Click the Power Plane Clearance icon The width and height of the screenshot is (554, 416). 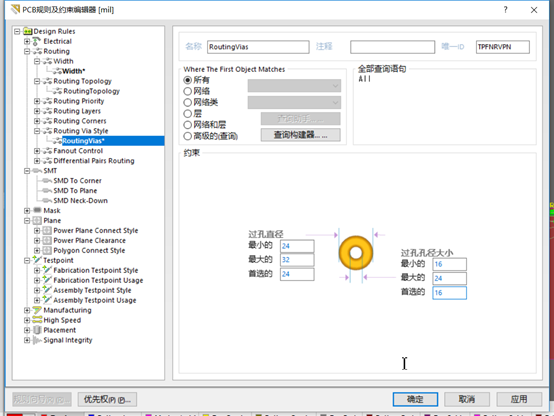[47, 240]
